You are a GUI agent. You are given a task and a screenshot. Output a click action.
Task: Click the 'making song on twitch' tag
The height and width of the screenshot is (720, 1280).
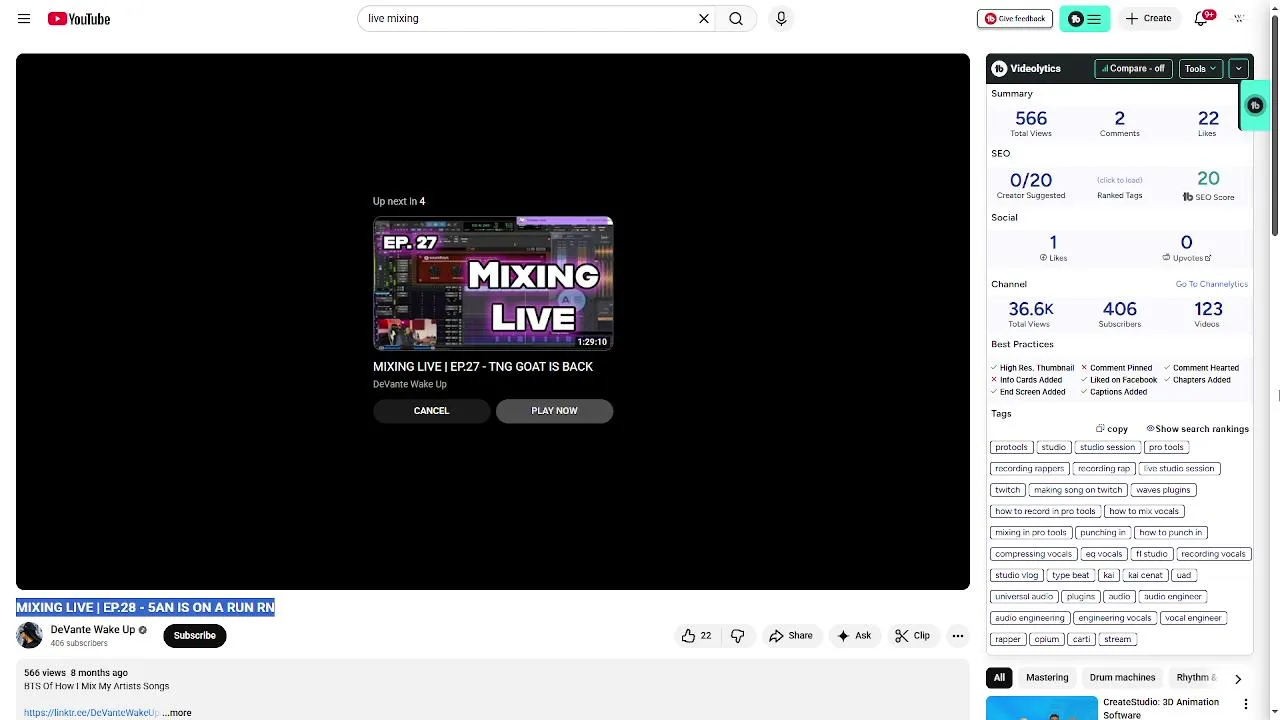[1078, 490]
